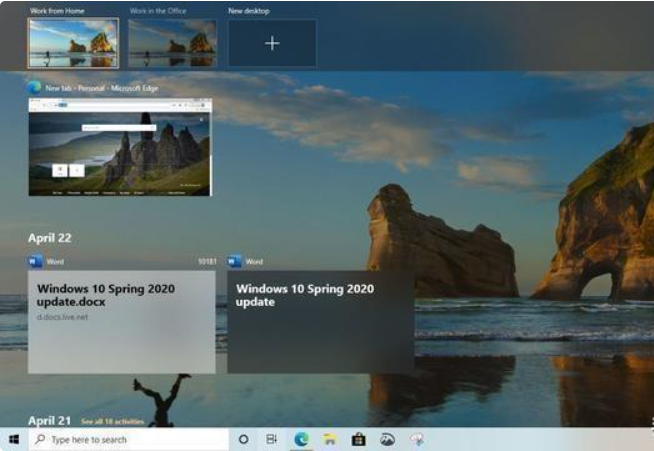
Task: Click the Type here to search box
Action: 129,439
